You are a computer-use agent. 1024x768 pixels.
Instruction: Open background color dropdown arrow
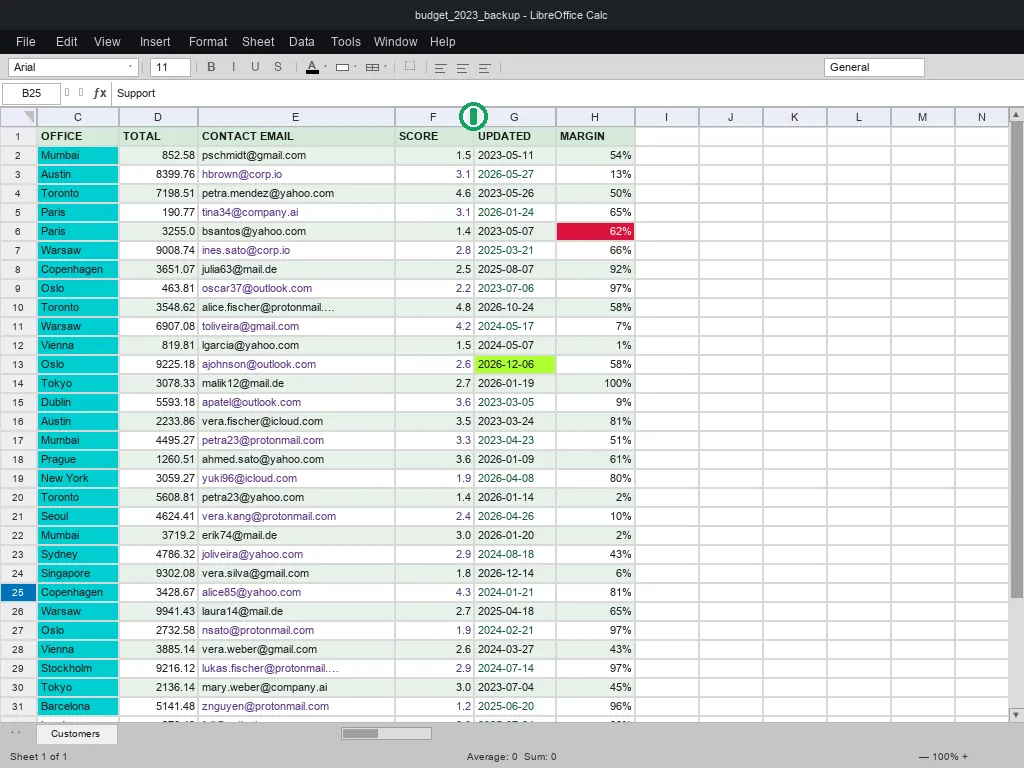[x=355, y=67]
